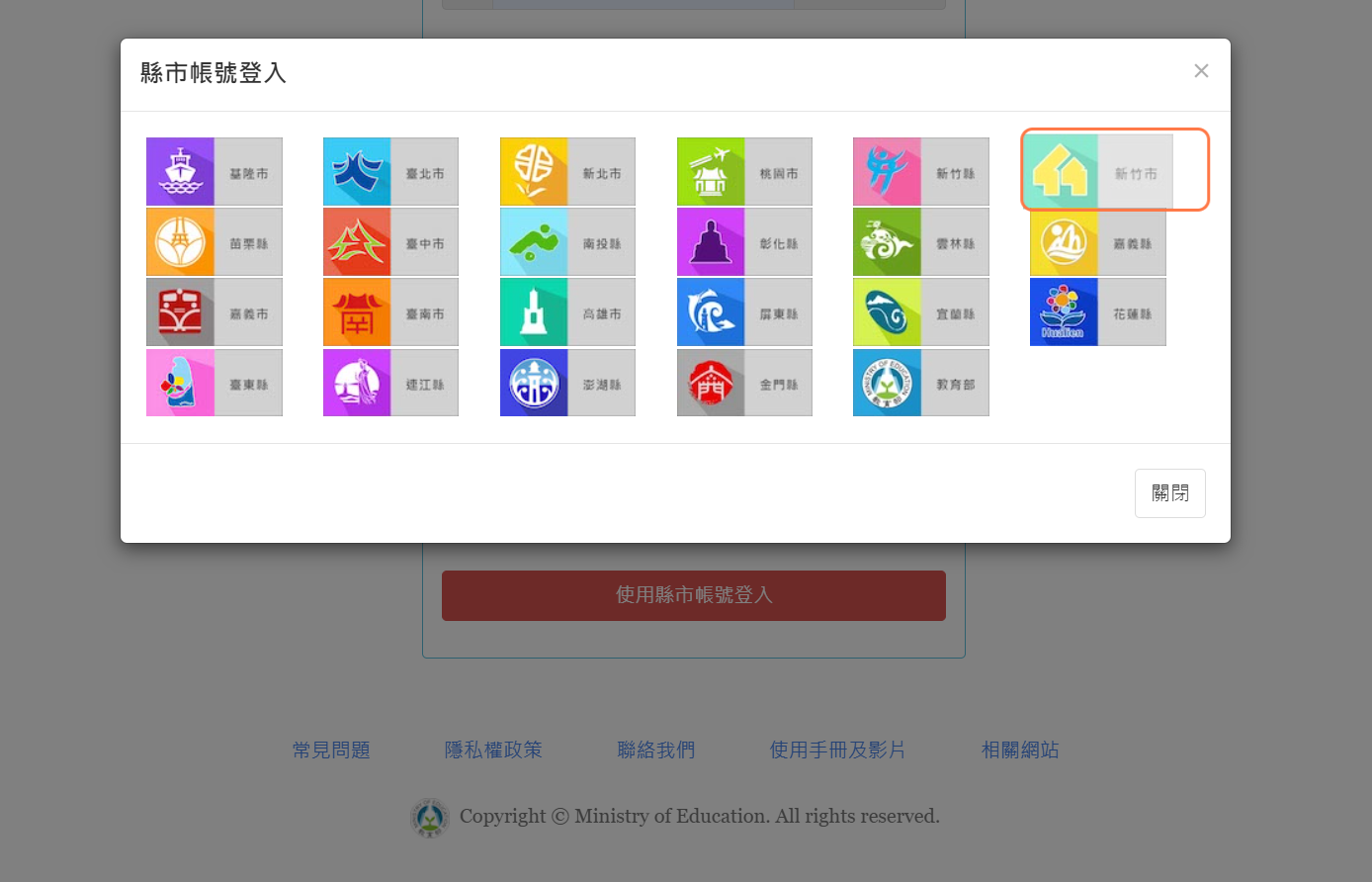Select the 苗栗縣 login tile

[214, 242]
